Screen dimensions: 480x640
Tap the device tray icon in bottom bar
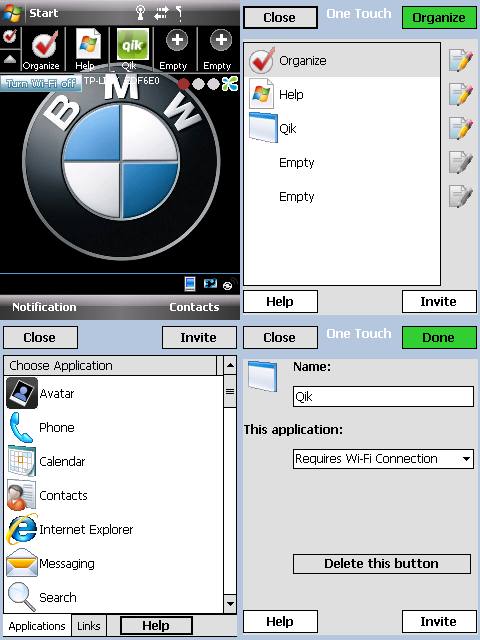[x=190, y=284]
